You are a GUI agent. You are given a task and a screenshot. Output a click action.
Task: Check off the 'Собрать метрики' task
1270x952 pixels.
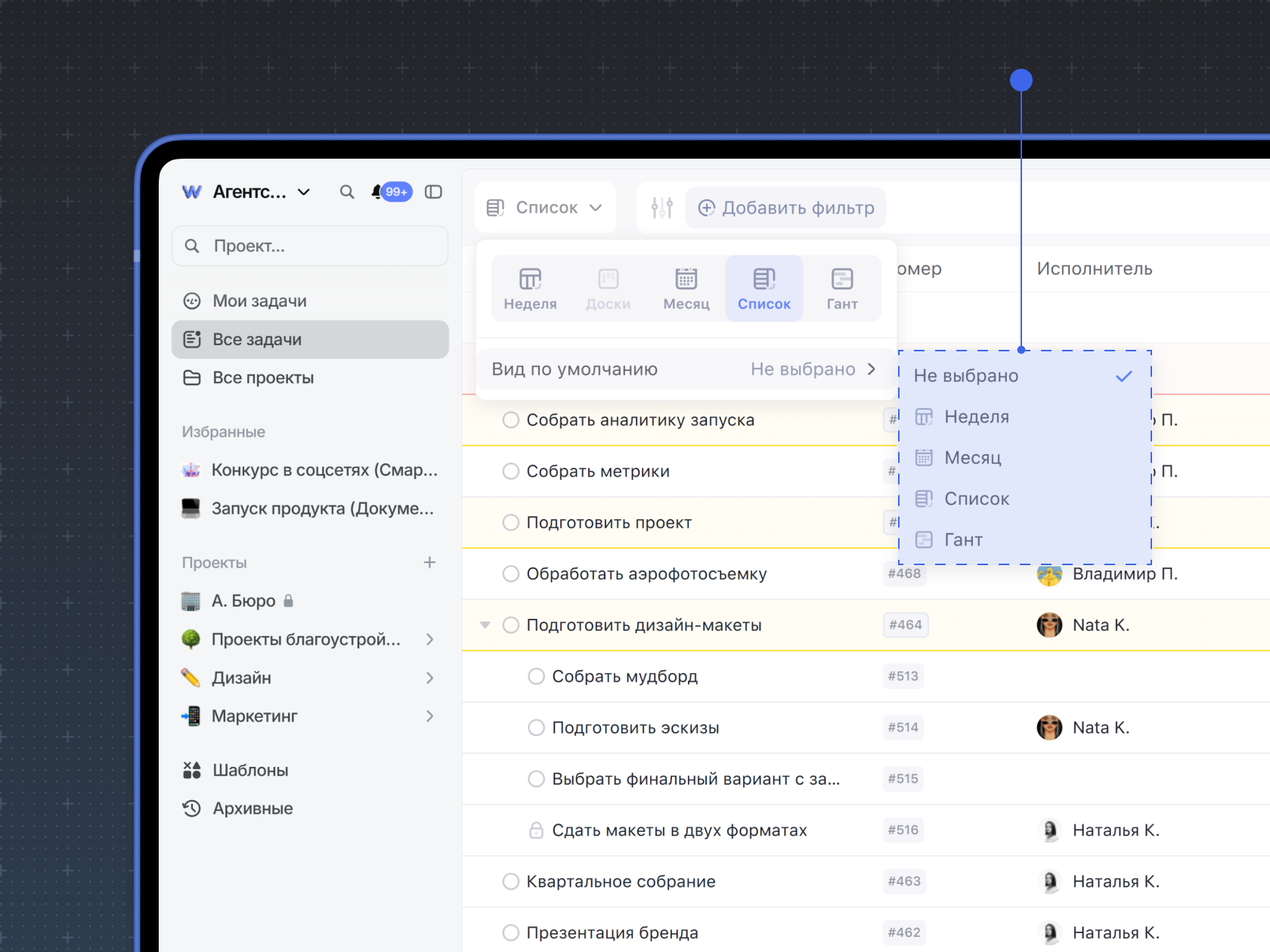click(x=511, y=471)
